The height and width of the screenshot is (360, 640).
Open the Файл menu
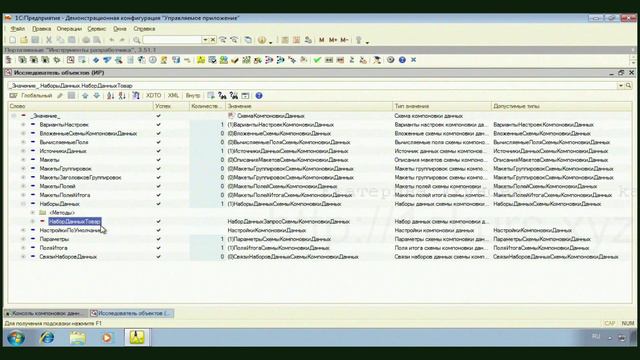pyautogui.click(x=18, y=29)
